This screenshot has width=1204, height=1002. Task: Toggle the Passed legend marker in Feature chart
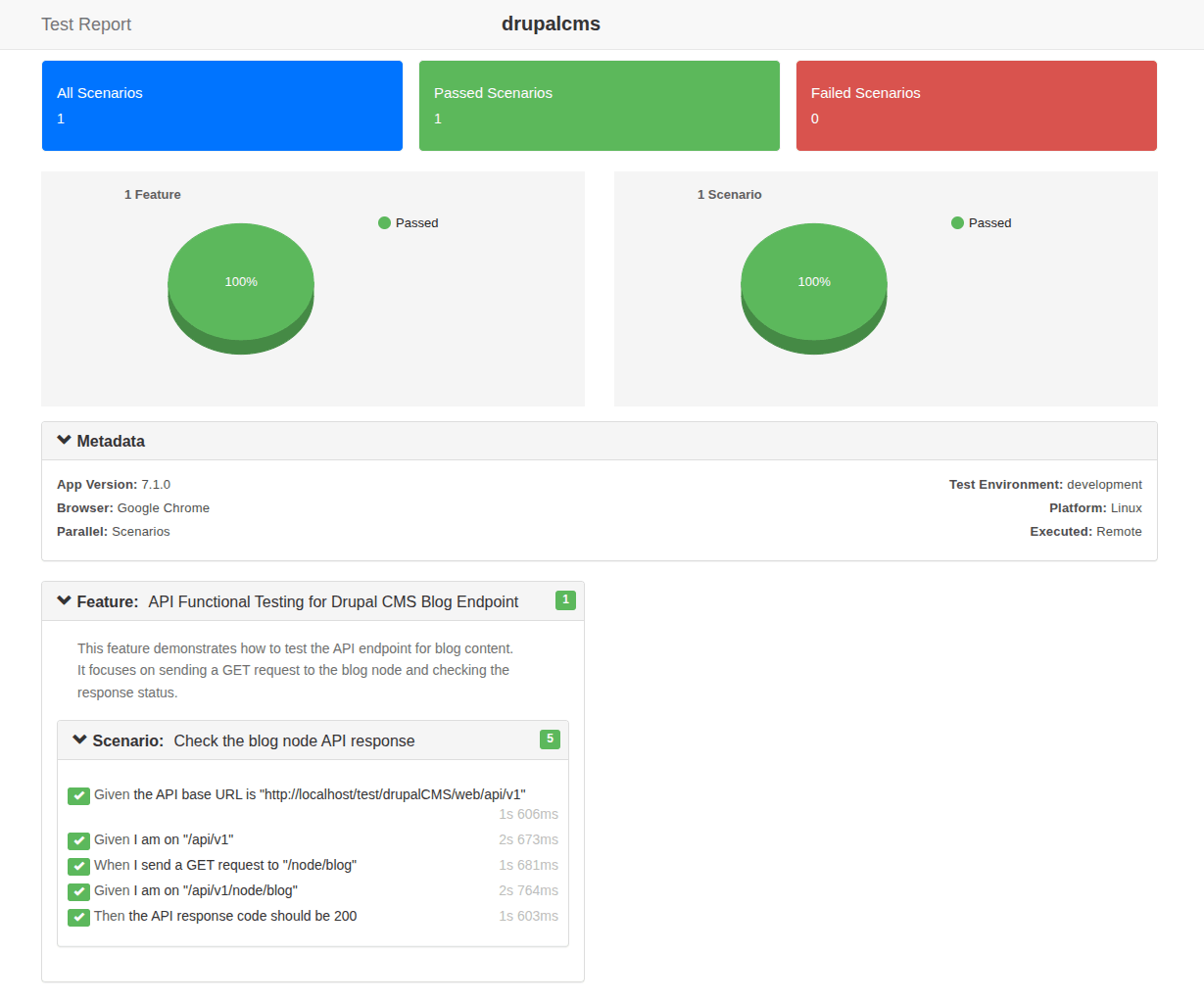[x=384, y=223]
